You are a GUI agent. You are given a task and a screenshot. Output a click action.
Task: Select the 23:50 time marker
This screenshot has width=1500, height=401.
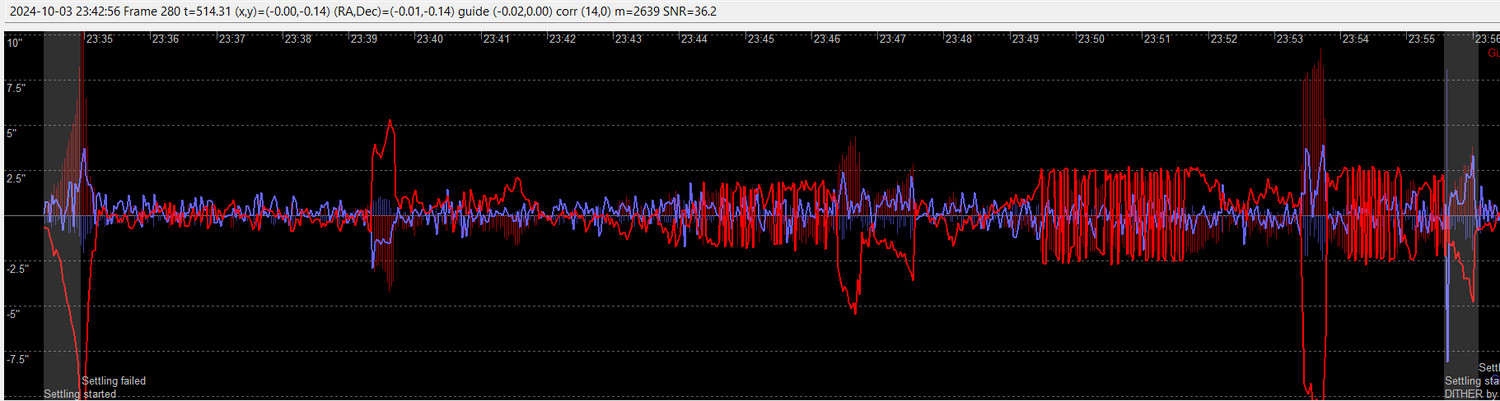(1091, 39)
